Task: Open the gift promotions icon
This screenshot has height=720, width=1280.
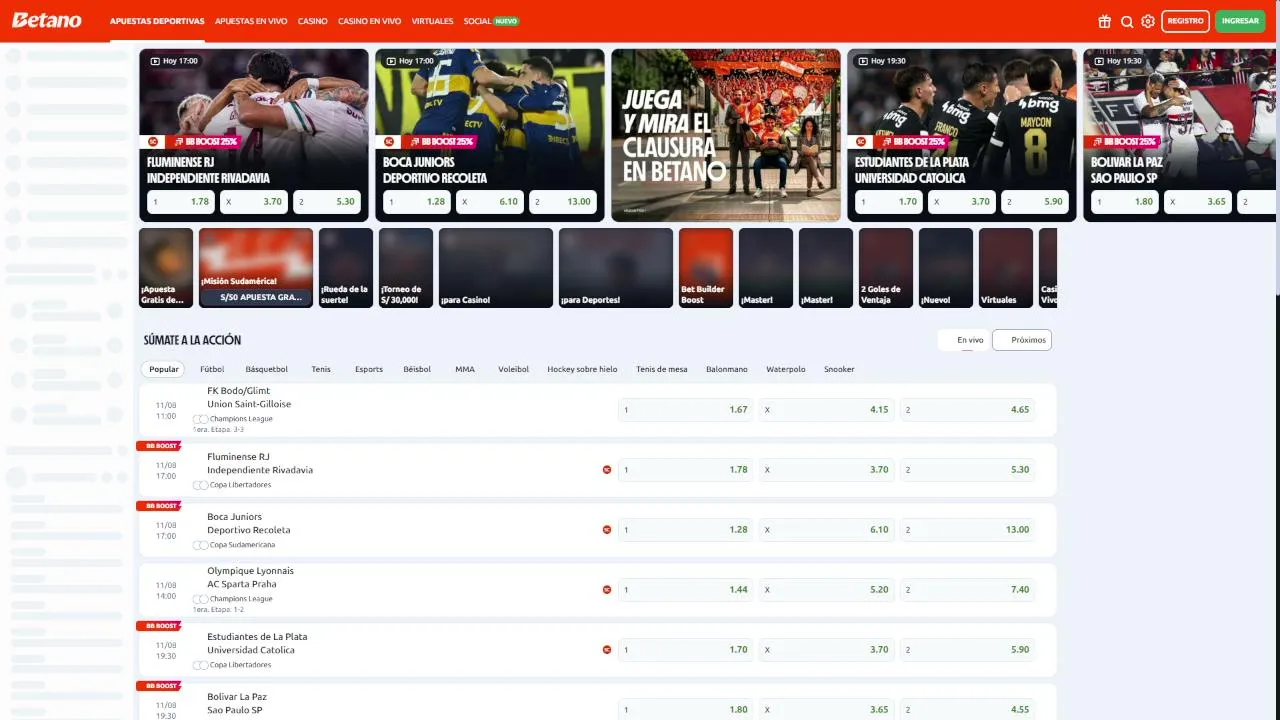Action: [1104, 21]
